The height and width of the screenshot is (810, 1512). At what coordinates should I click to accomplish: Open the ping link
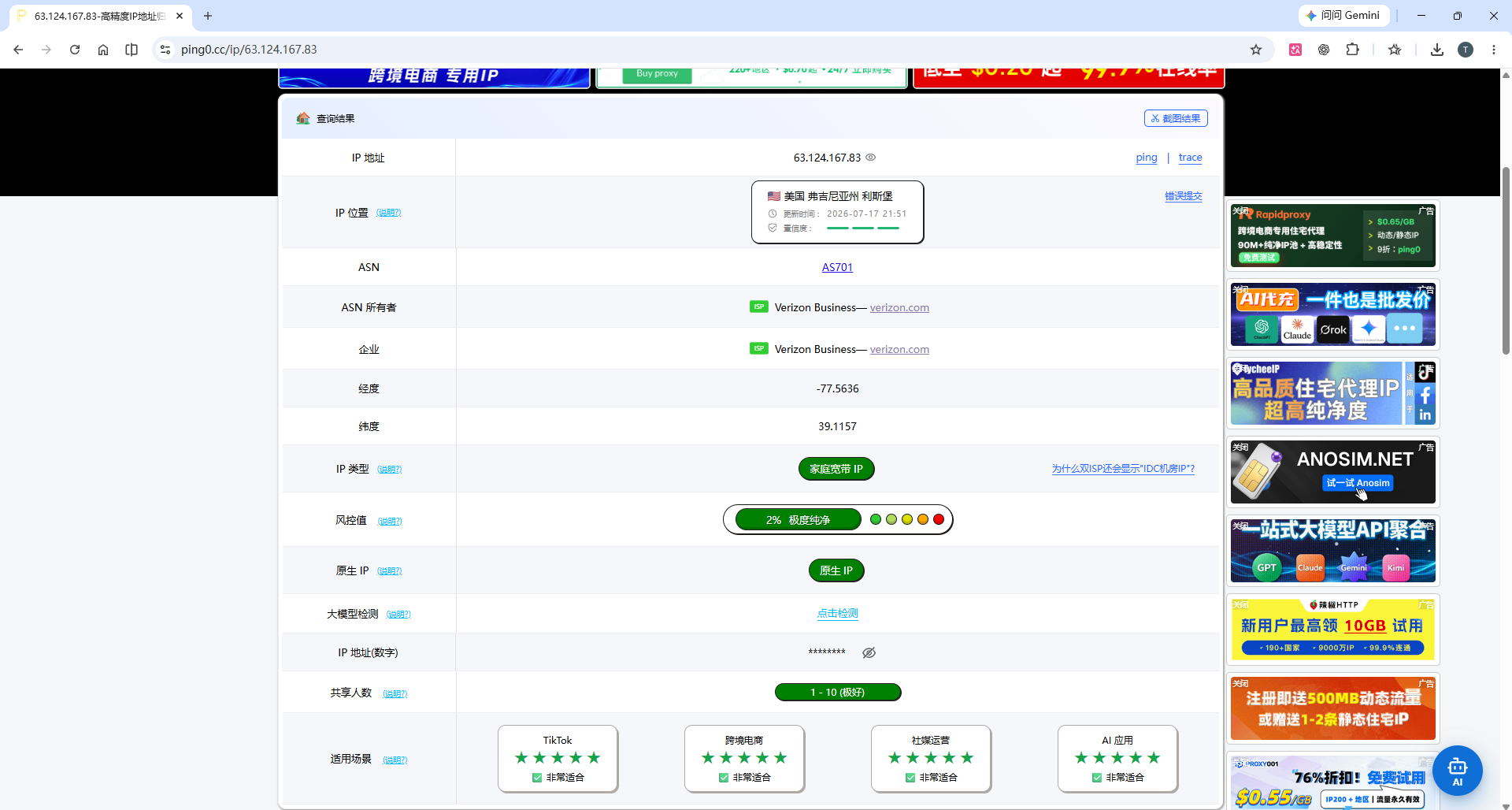coord(1147,158)
